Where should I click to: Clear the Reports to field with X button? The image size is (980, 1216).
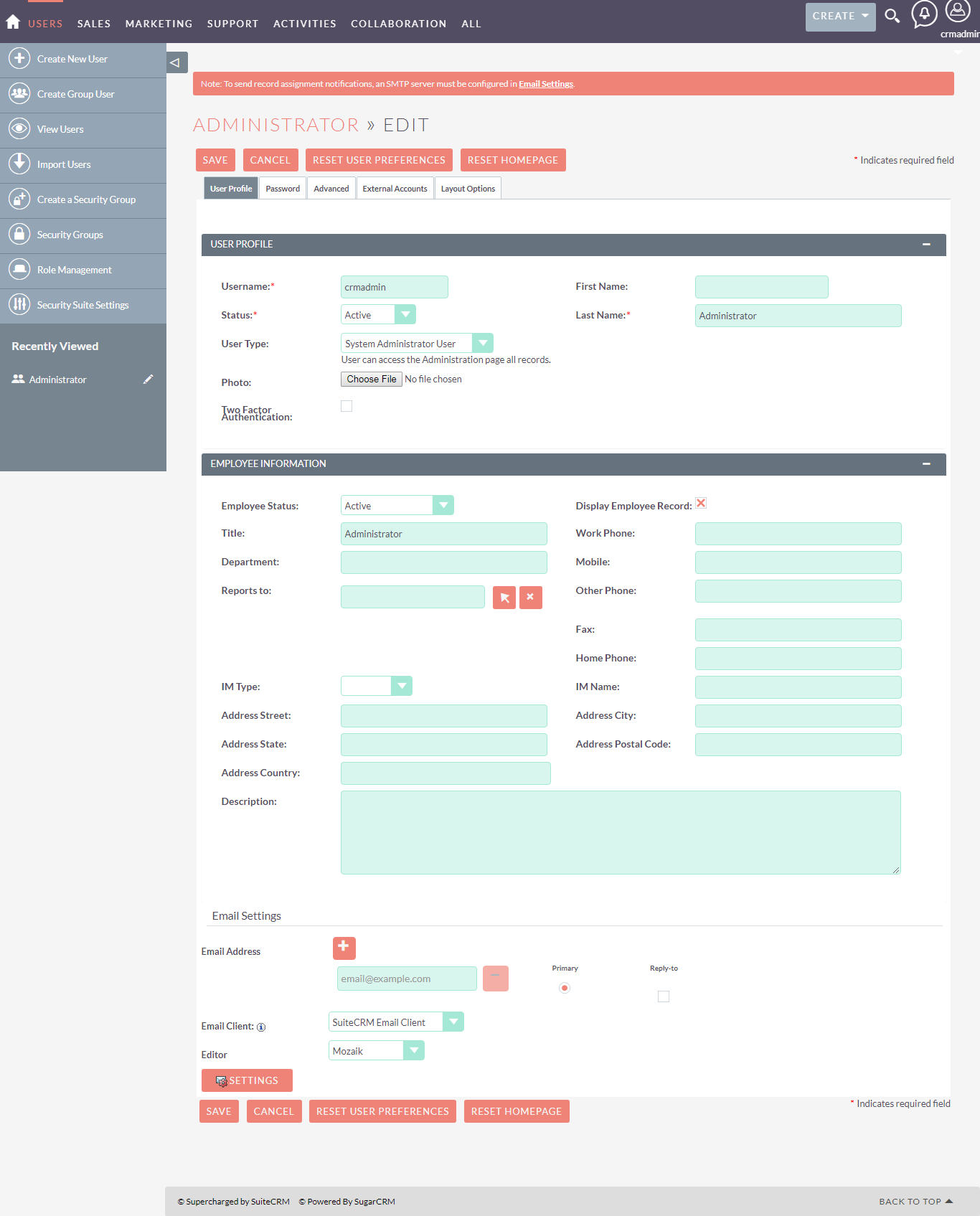[x=530, y=597]
